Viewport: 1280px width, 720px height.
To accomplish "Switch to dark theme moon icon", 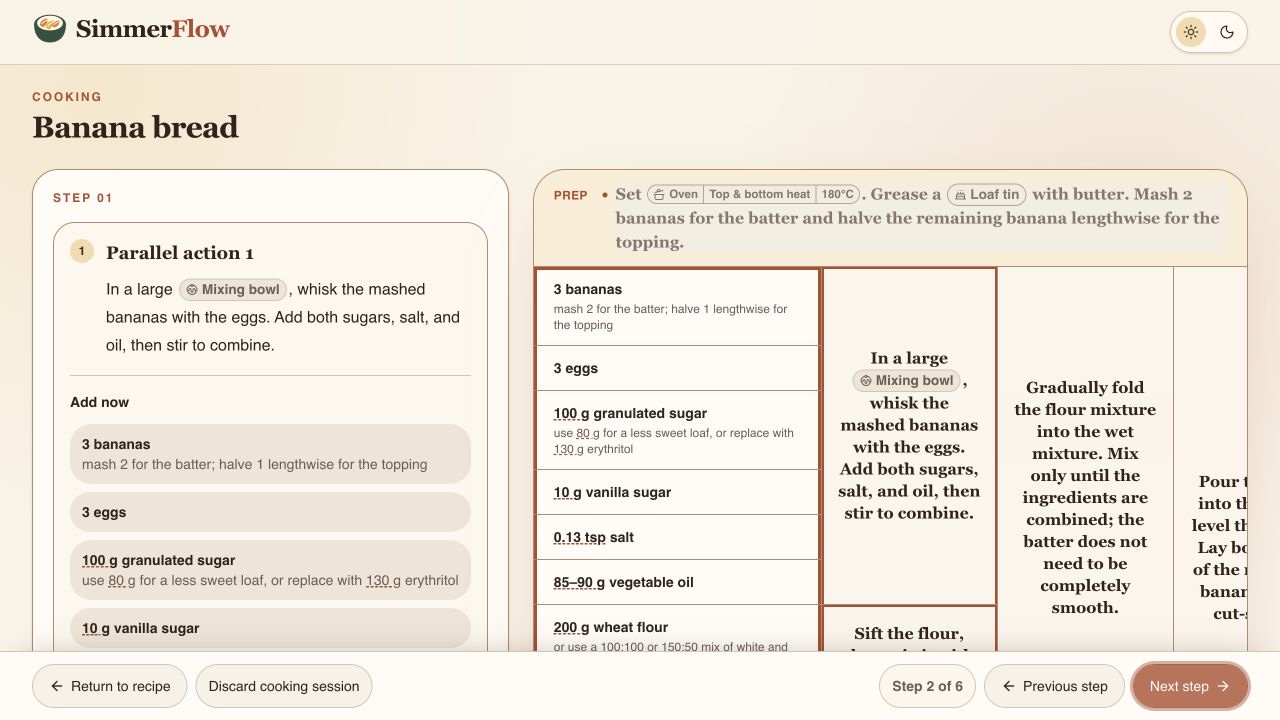I will click(1227, 32).
